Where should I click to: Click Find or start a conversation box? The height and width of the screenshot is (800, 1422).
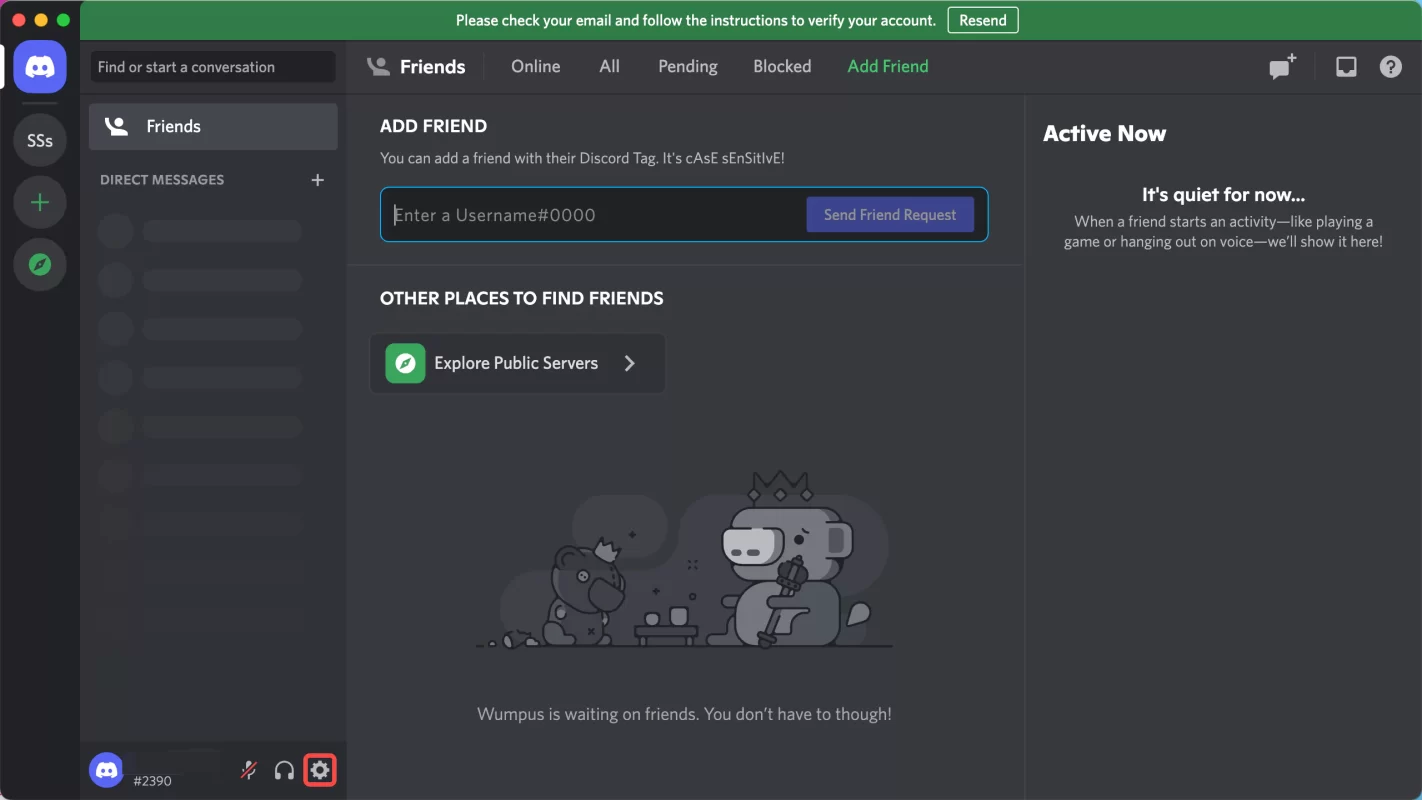[213, 67]
